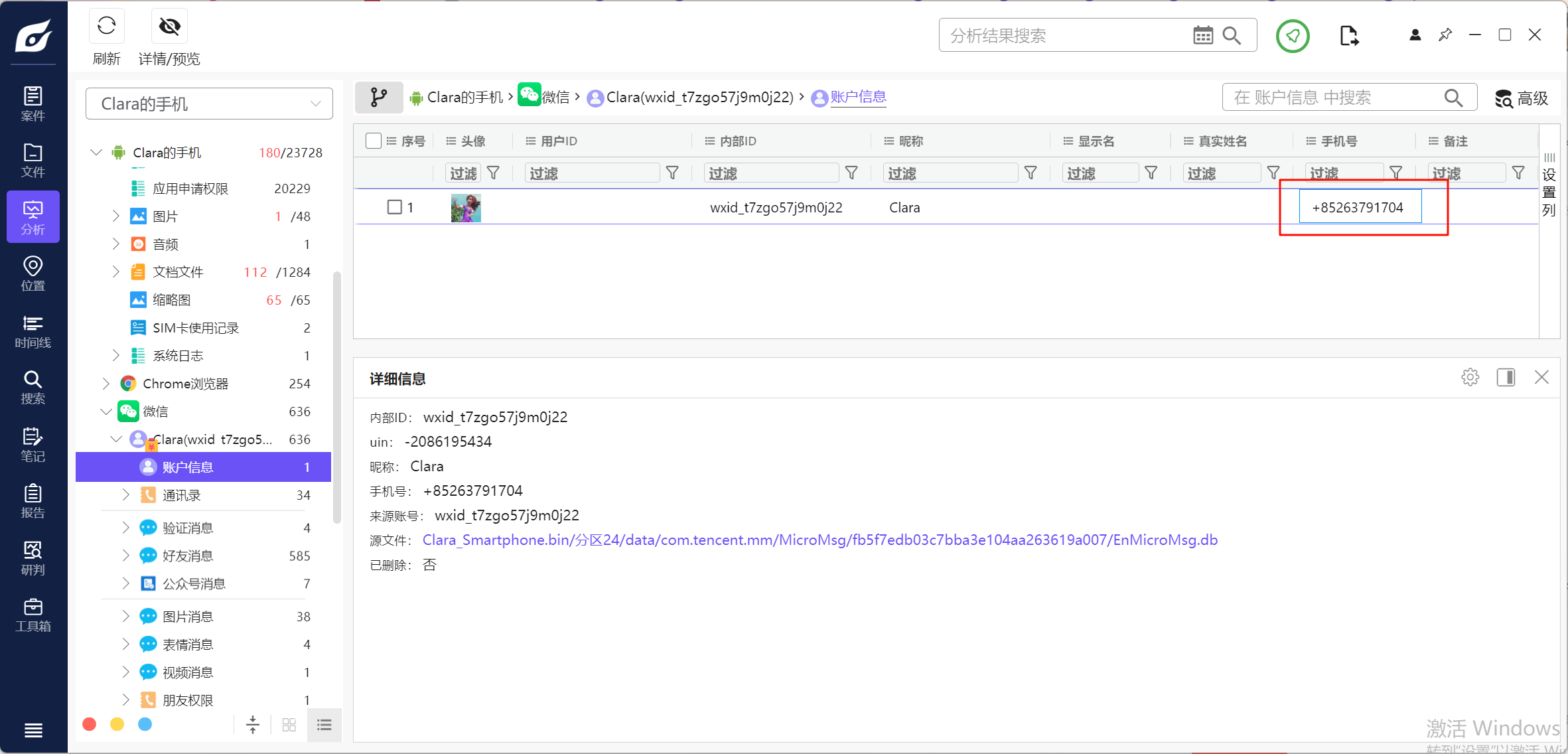1568x754 pixels.
Task: Click the Advanced (高级) search button
Action: point(1521,98)
